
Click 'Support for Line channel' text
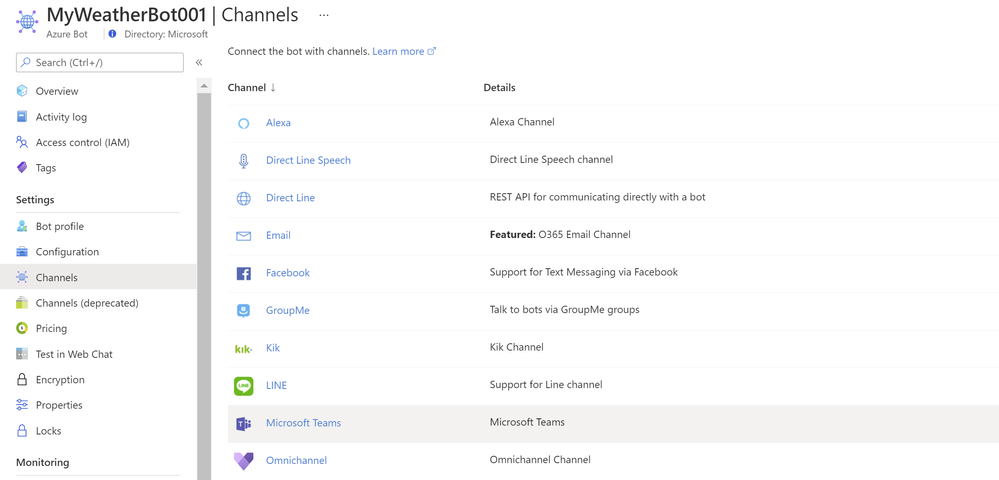click(546, 384)
